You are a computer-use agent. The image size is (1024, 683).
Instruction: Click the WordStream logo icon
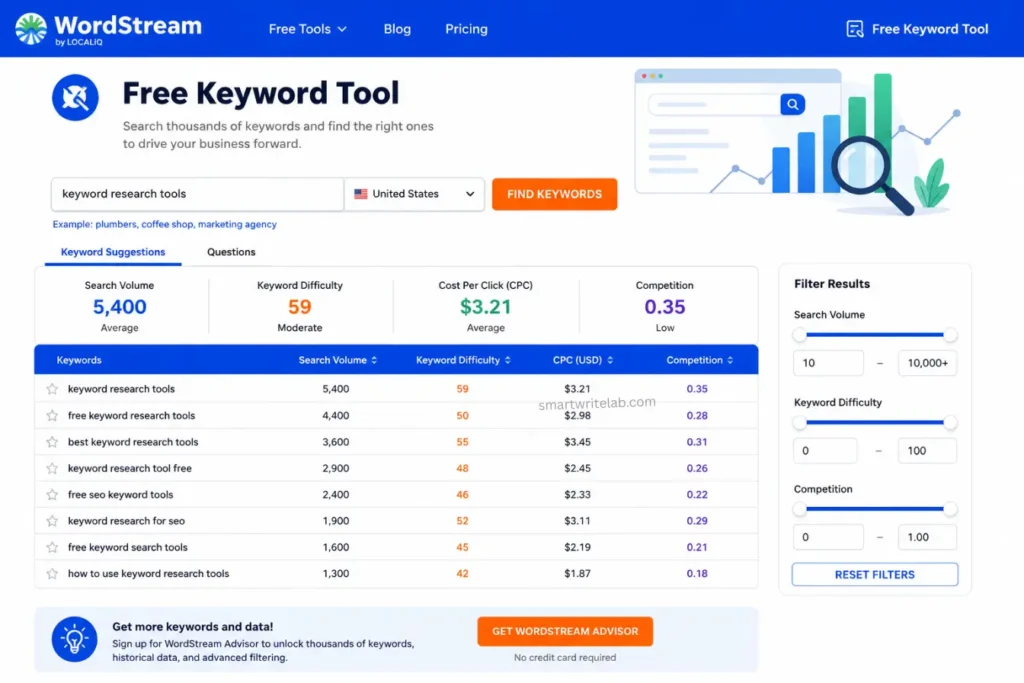pos(31,29)
